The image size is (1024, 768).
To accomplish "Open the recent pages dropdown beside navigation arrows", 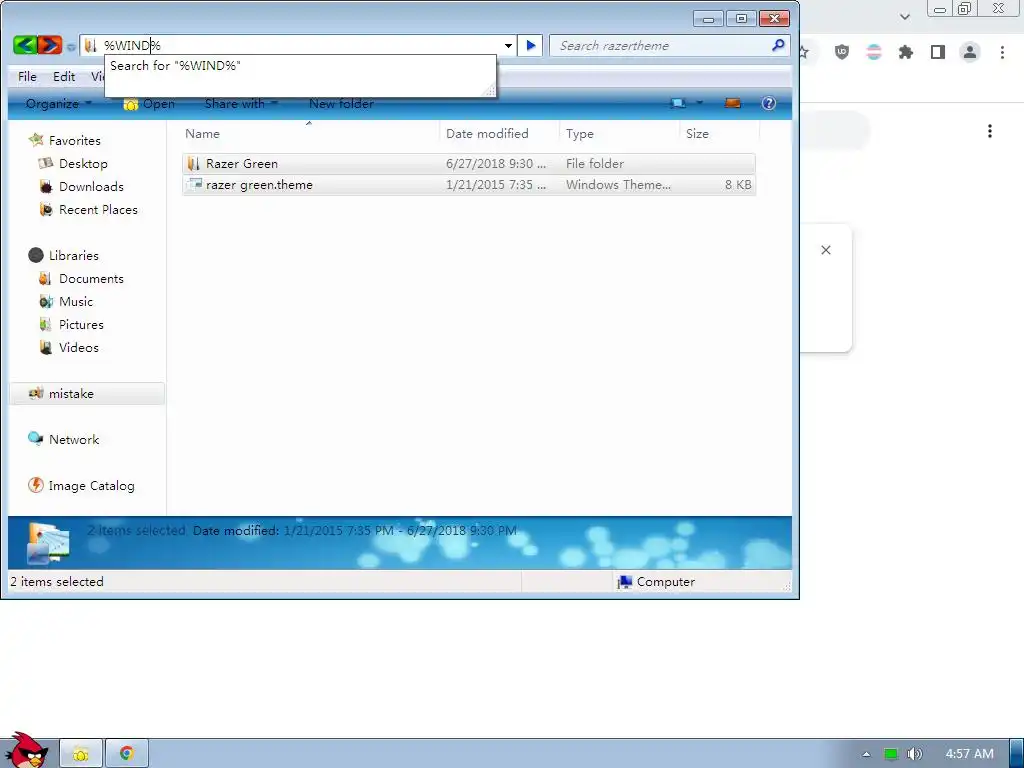I will (x=71, y=46).
